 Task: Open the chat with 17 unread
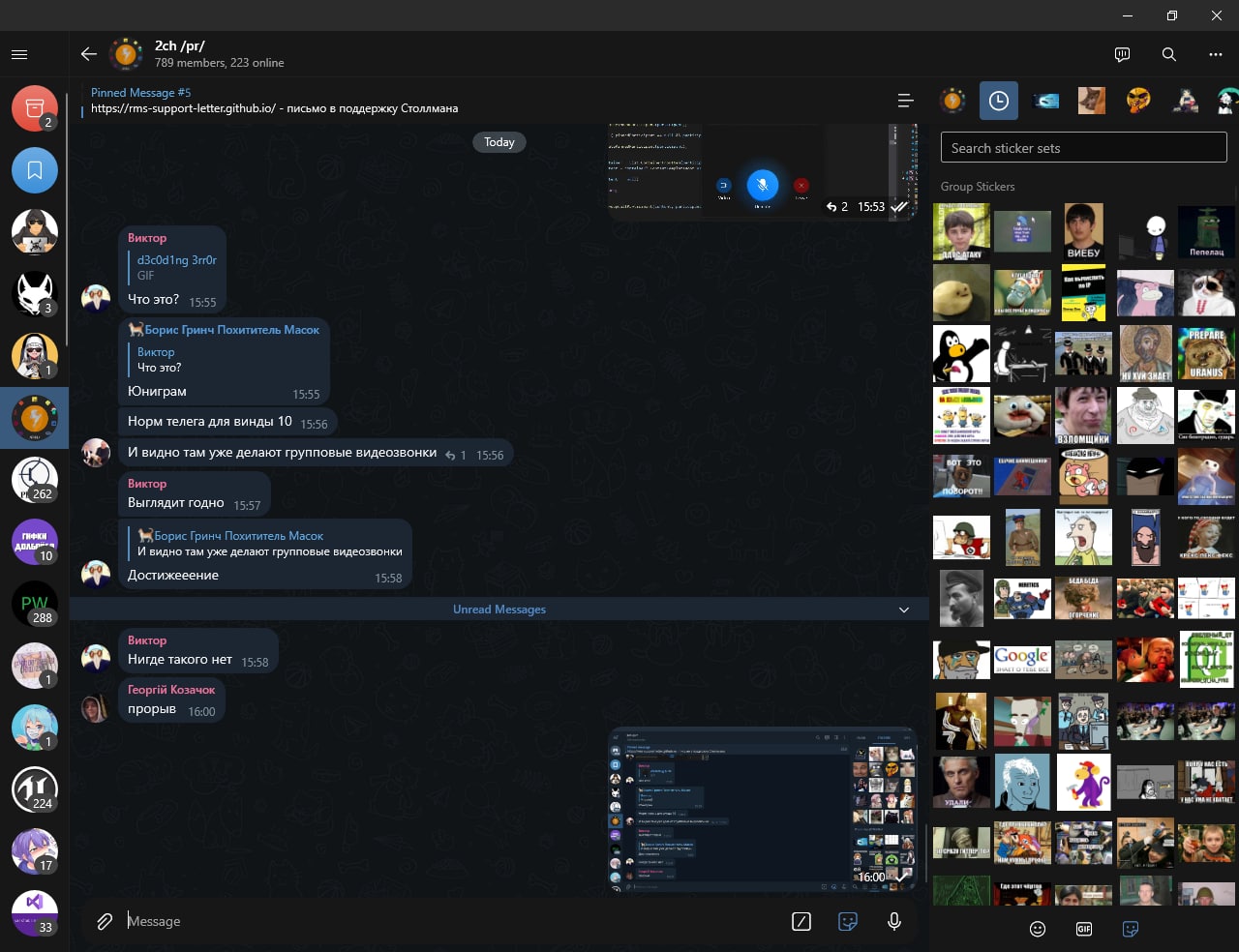pyautogui.click(x=35, y=851)
